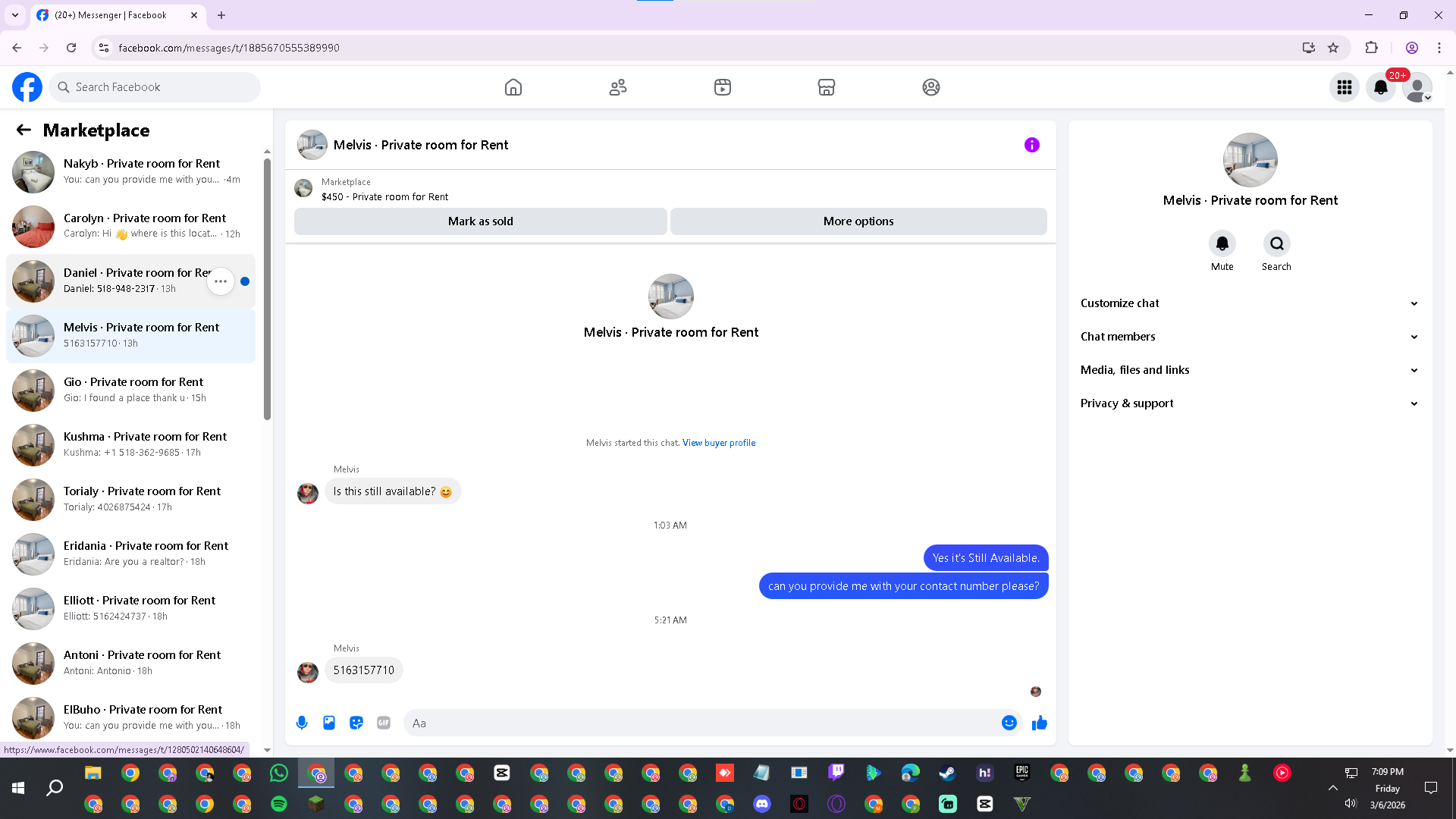
Task: Open the notifications bell
Action: (x=1381, y=87)
